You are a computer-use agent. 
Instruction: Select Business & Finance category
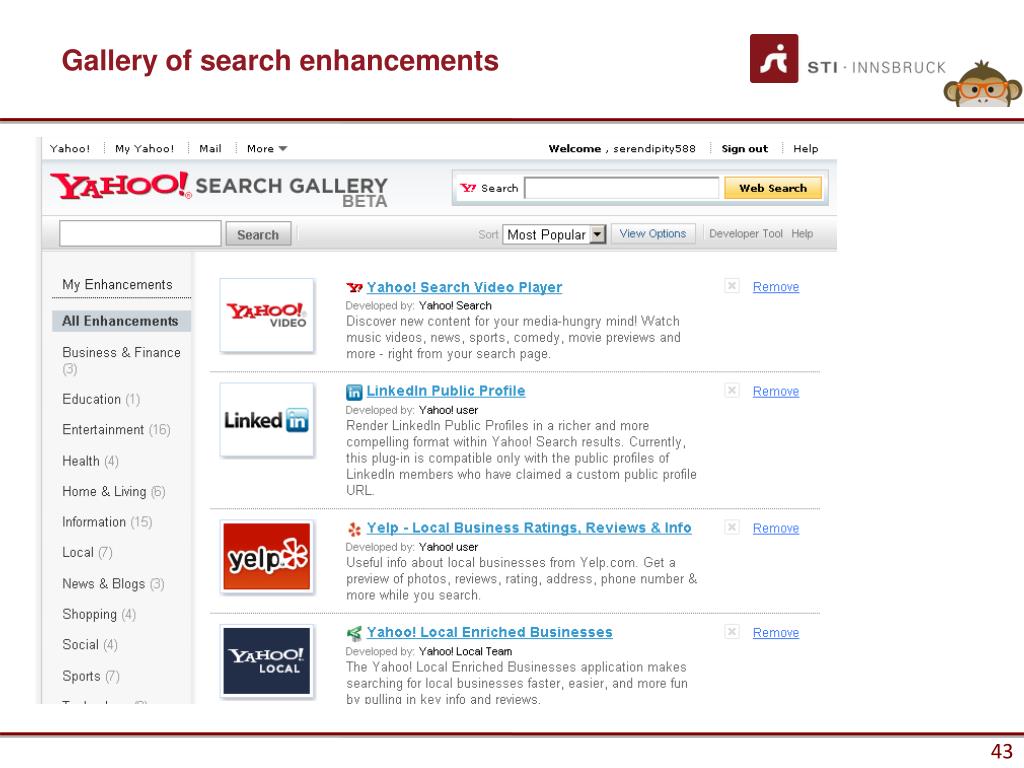pyautogui.click(x=121, y=360)
